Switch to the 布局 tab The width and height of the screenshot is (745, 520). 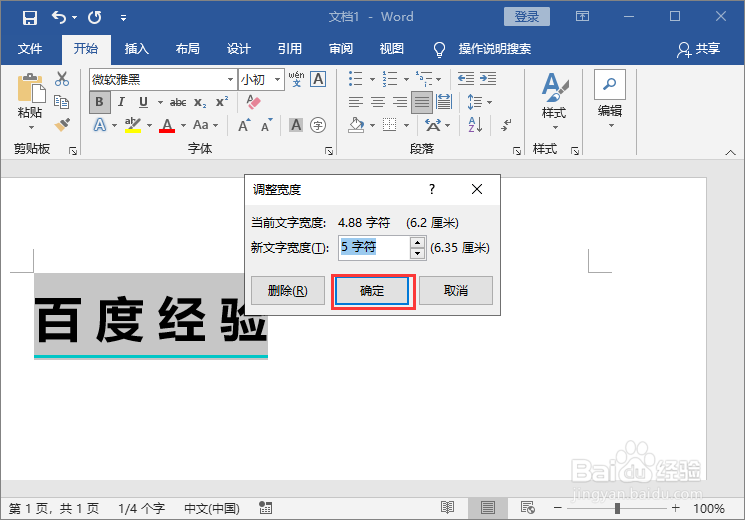[188, 48]
